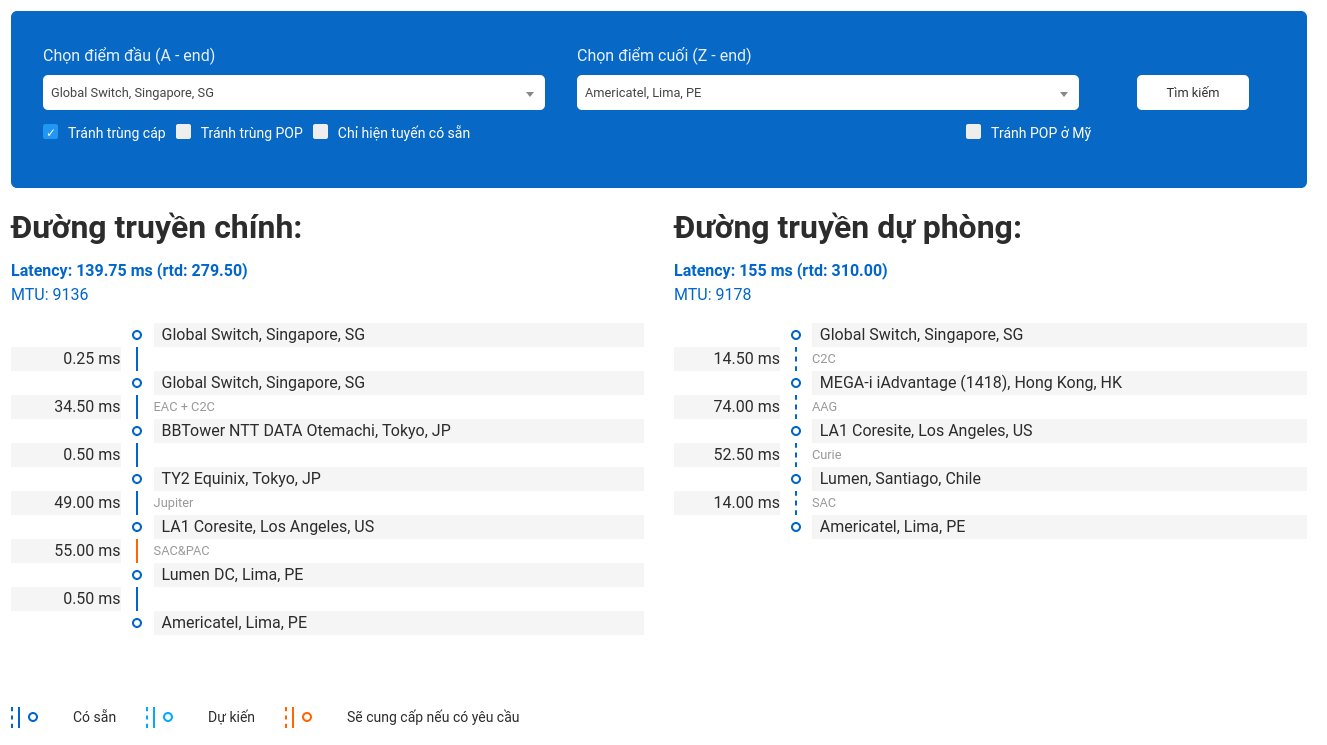Viewport: 1327px width, 745px height.
Task: Tick the Chỉ hiện tuyến có sẵn checkbox
Action: pyautogui.click(x=321, y=132)
